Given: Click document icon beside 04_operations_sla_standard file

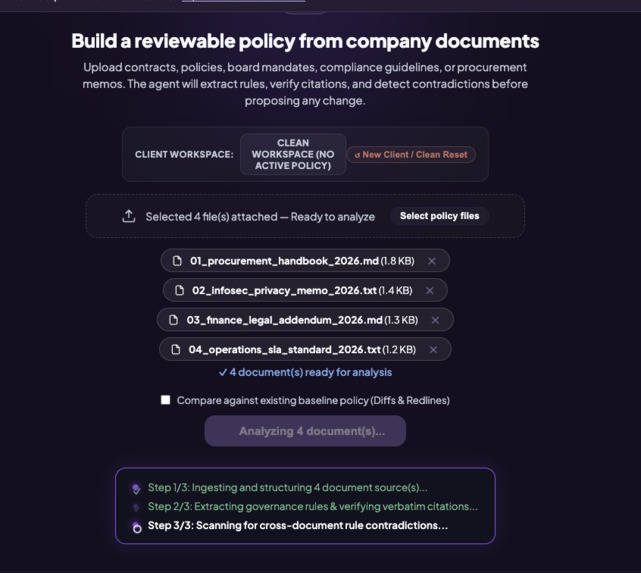Looking at the screenshot, I should 176,350.
